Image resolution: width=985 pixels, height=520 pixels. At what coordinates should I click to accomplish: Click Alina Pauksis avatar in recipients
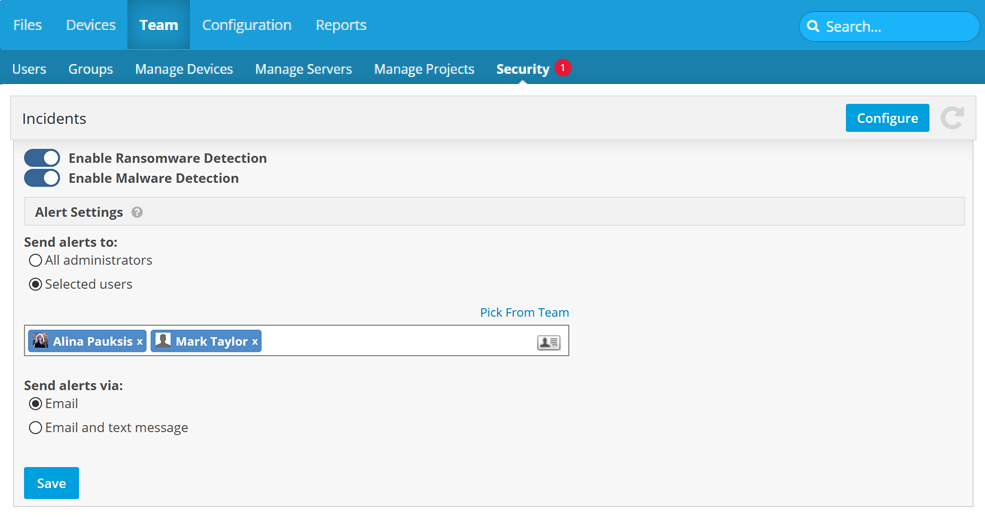(41, 341)
